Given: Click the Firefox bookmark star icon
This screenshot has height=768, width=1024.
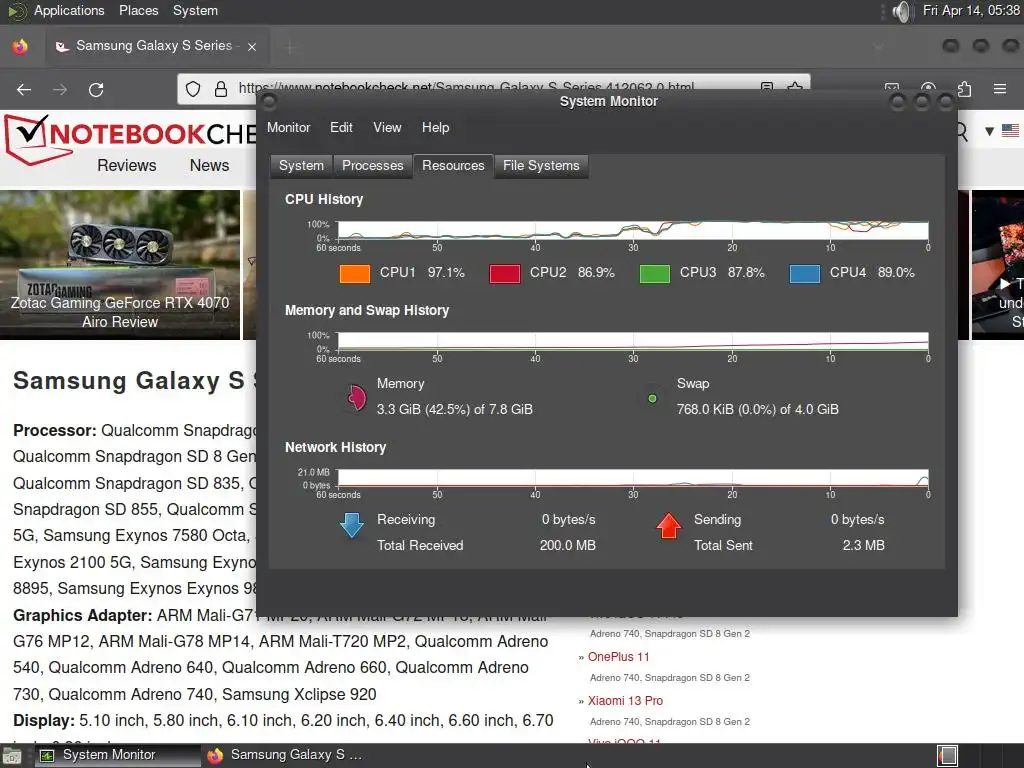Looking at the screenshot, I should click(x=795, y=88).
